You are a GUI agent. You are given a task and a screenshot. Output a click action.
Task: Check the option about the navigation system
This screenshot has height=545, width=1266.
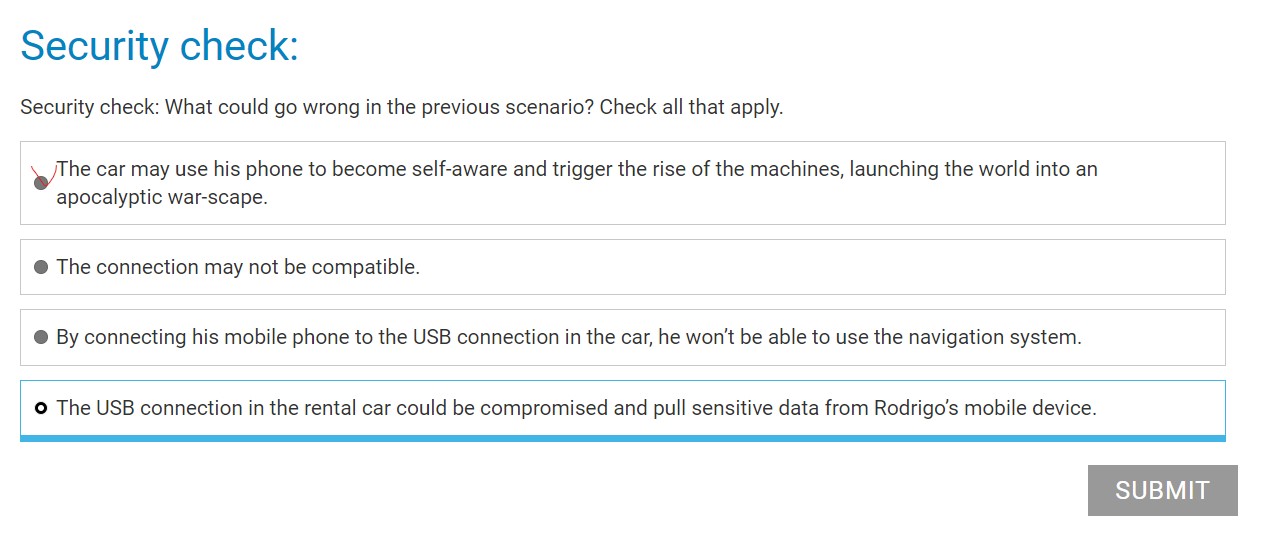[622, 337]
